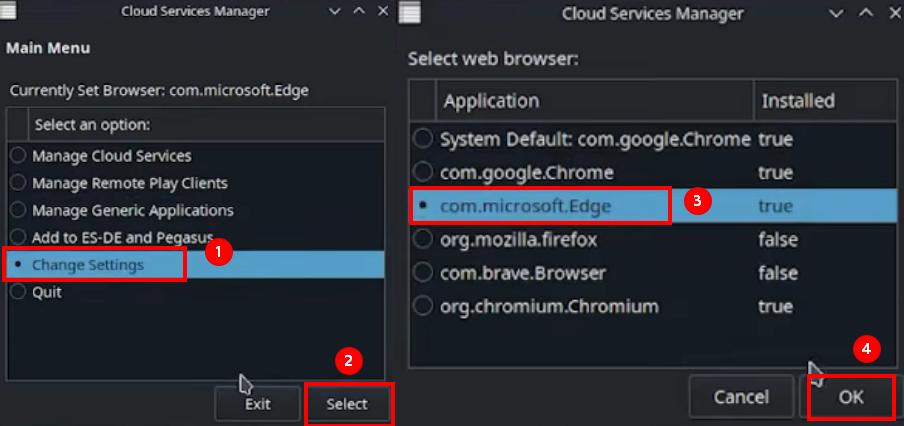The image size is (904, 426).
Task: Choose Add to ES-DE and Pegasus option
Action: click(x=18, y=237)
